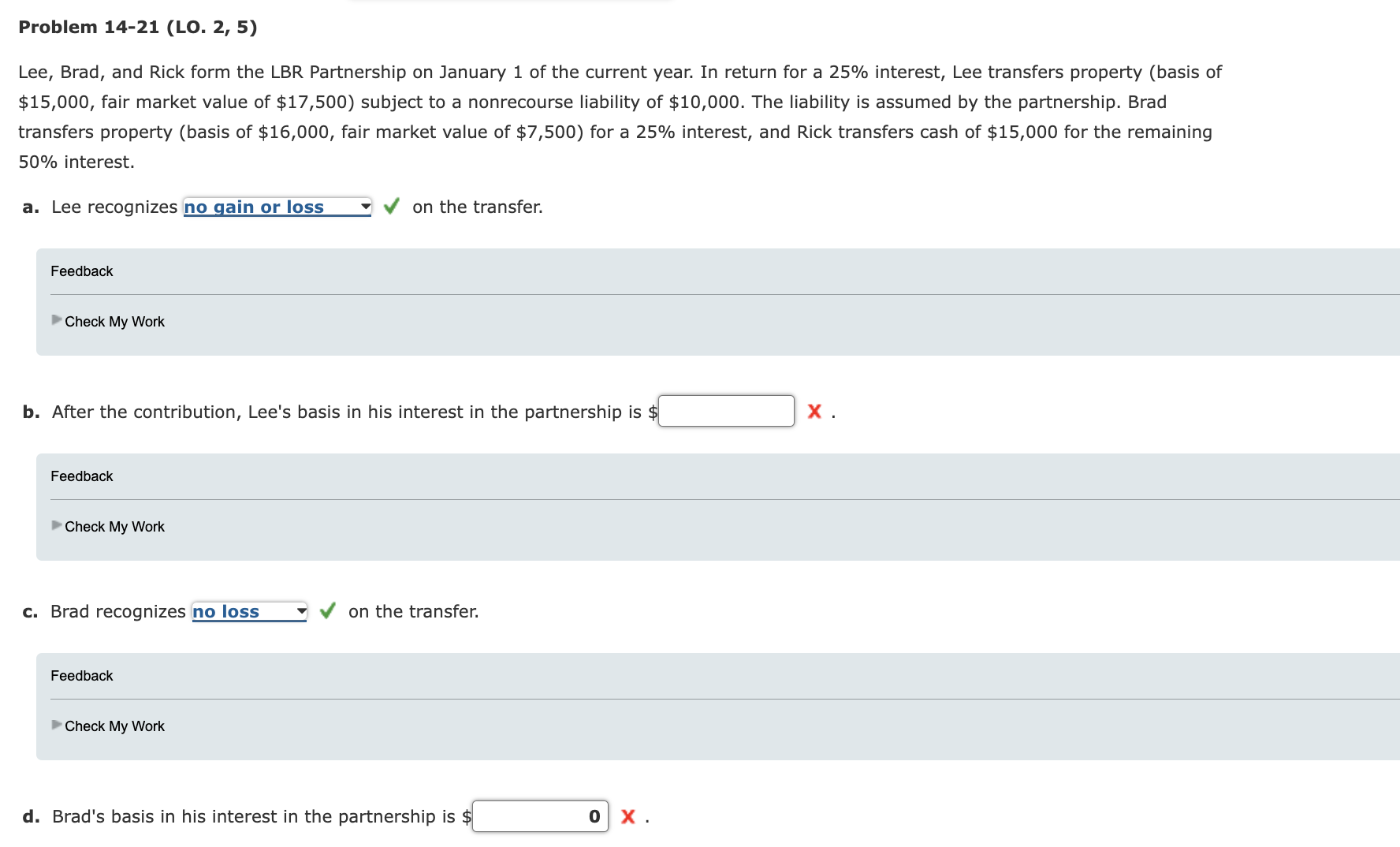Expand Check My Work under part b
Screen dimensions: 1400x847
tap(114, 526)
